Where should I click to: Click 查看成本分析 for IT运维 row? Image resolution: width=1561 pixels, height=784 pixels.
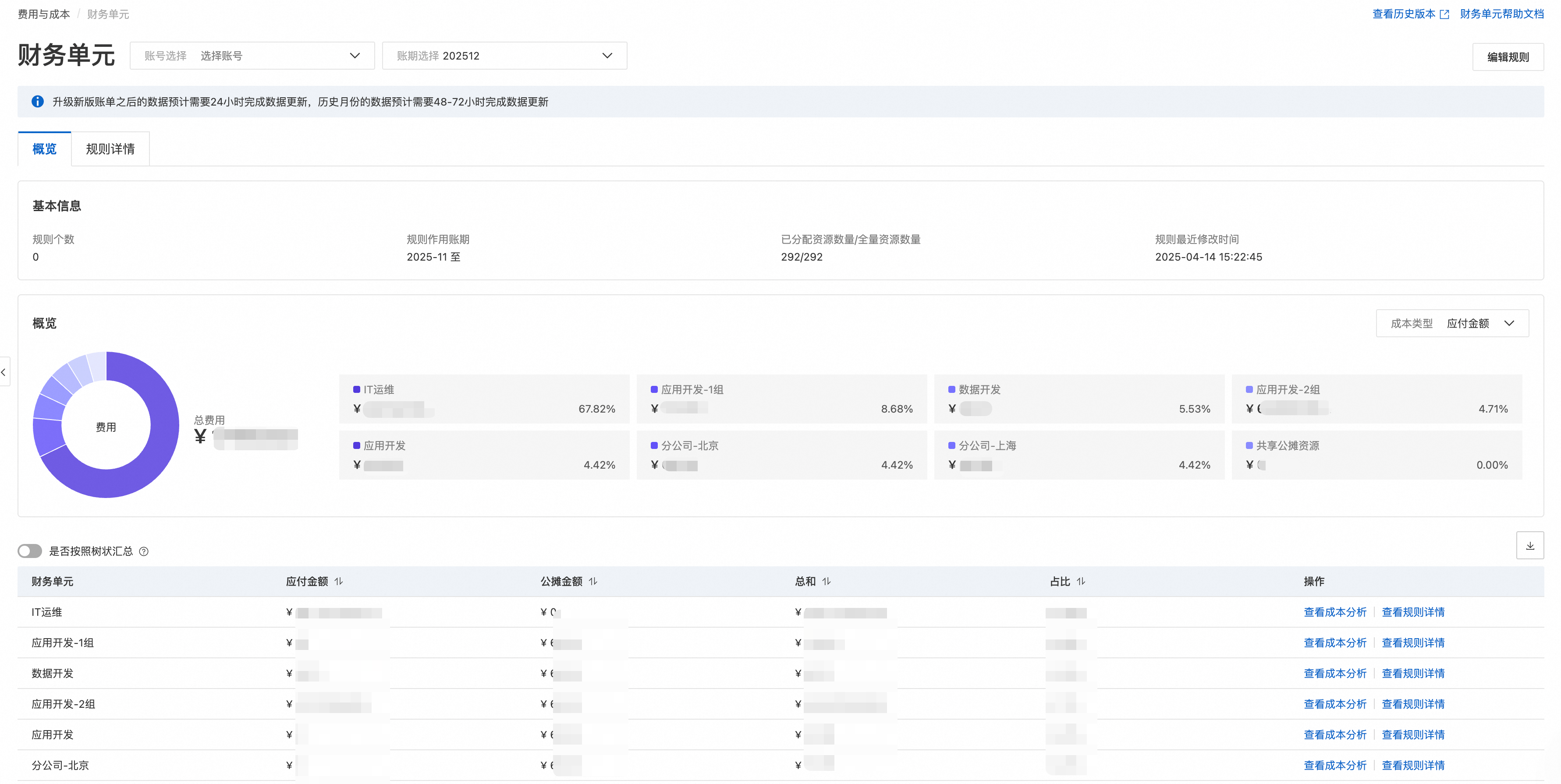(1335, 612)
